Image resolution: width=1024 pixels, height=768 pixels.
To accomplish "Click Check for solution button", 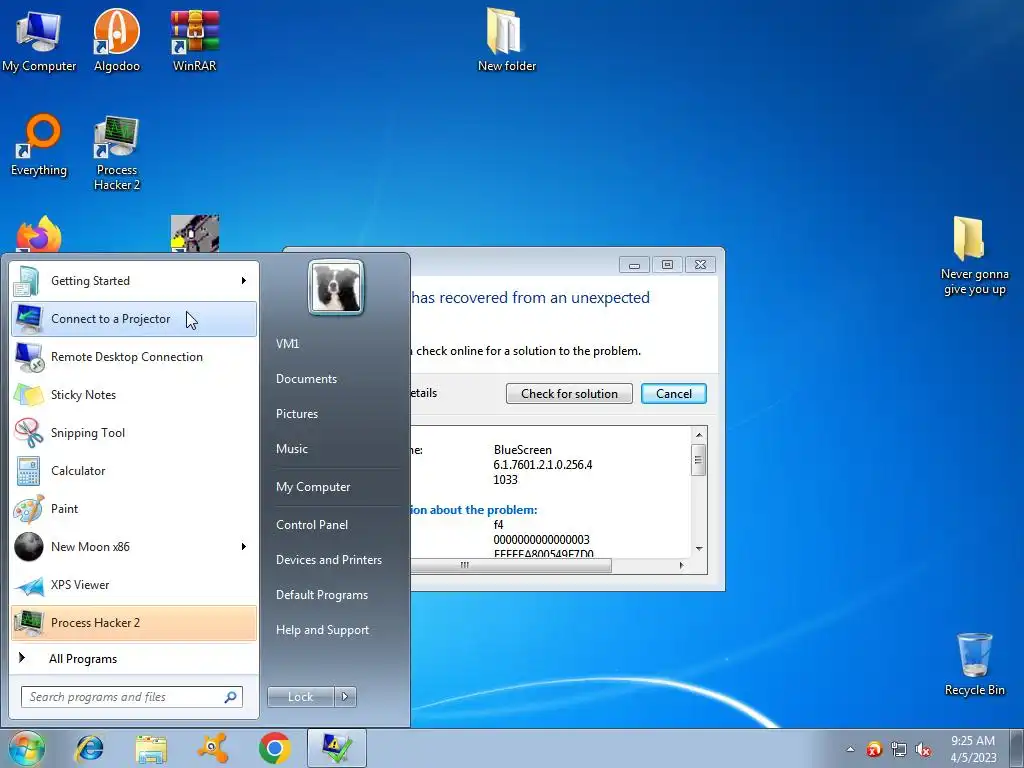I will click(569, 394).
